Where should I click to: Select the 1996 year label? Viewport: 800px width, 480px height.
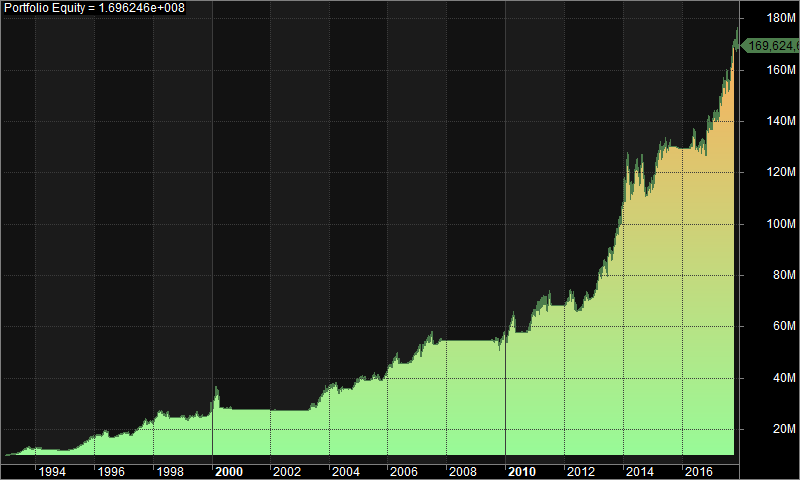click(x=111, y=470)
